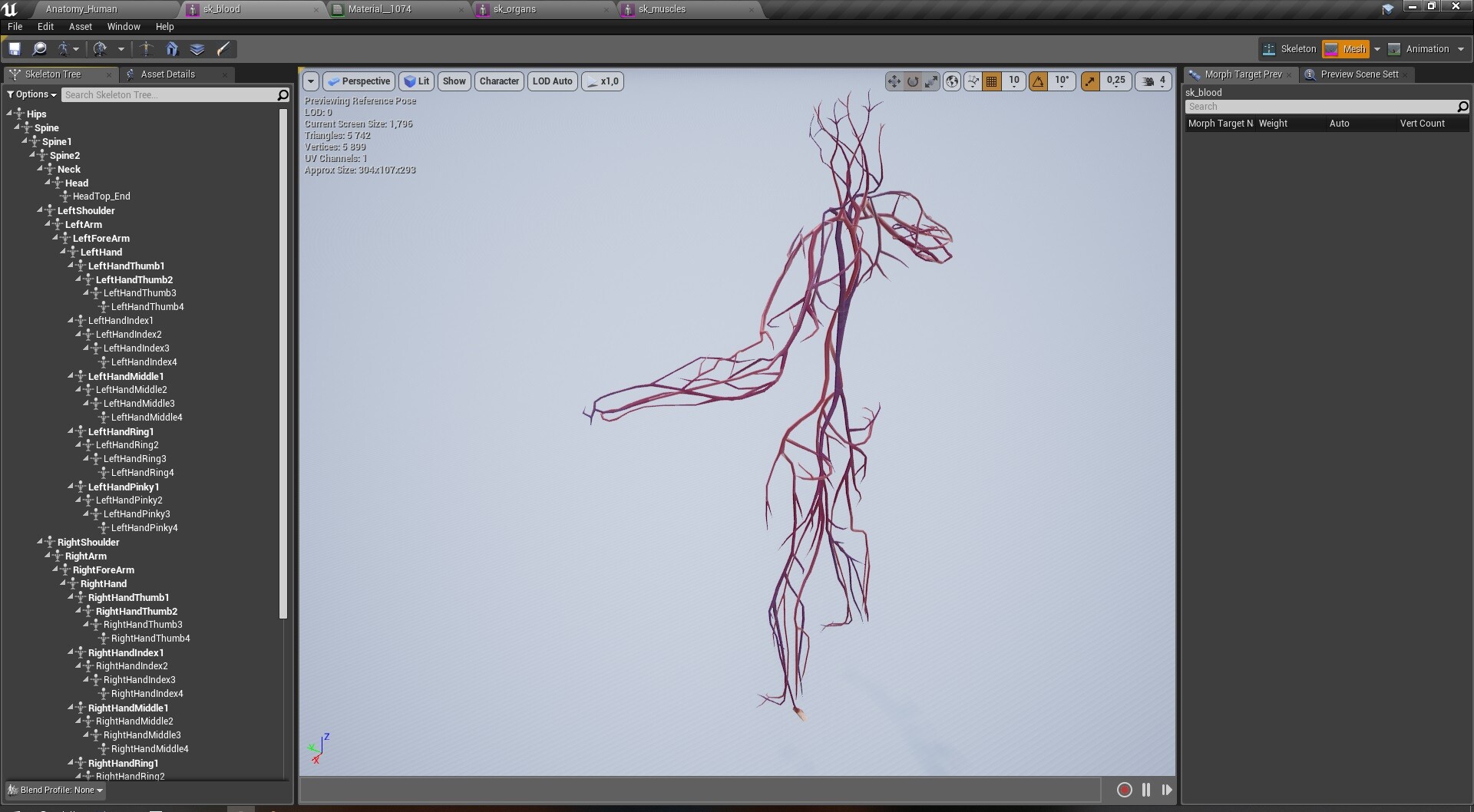This screenshot has width=1474, height=812.
Task: Find the asset in Content Browser using magnifier icon
Action: (x=40, y=48)
